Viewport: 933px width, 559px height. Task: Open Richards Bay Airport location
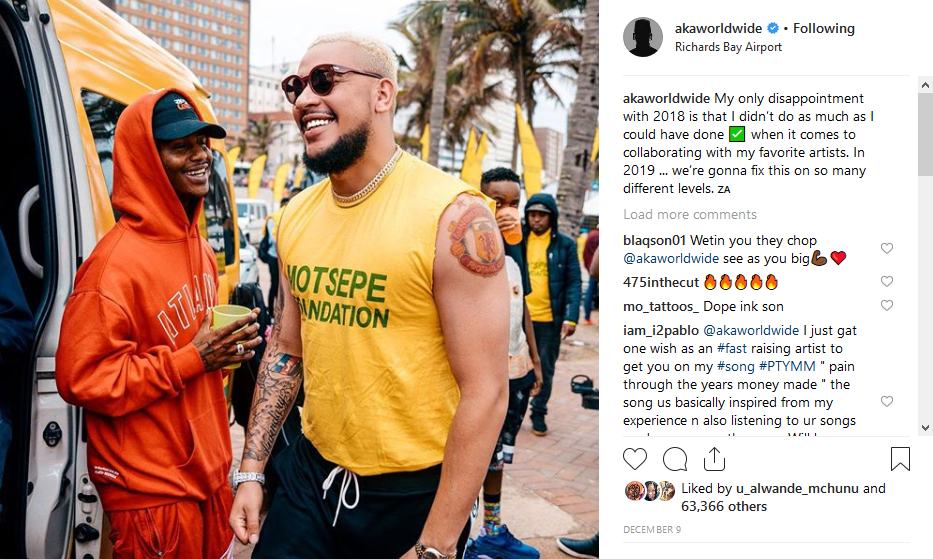tap(728, 47)
